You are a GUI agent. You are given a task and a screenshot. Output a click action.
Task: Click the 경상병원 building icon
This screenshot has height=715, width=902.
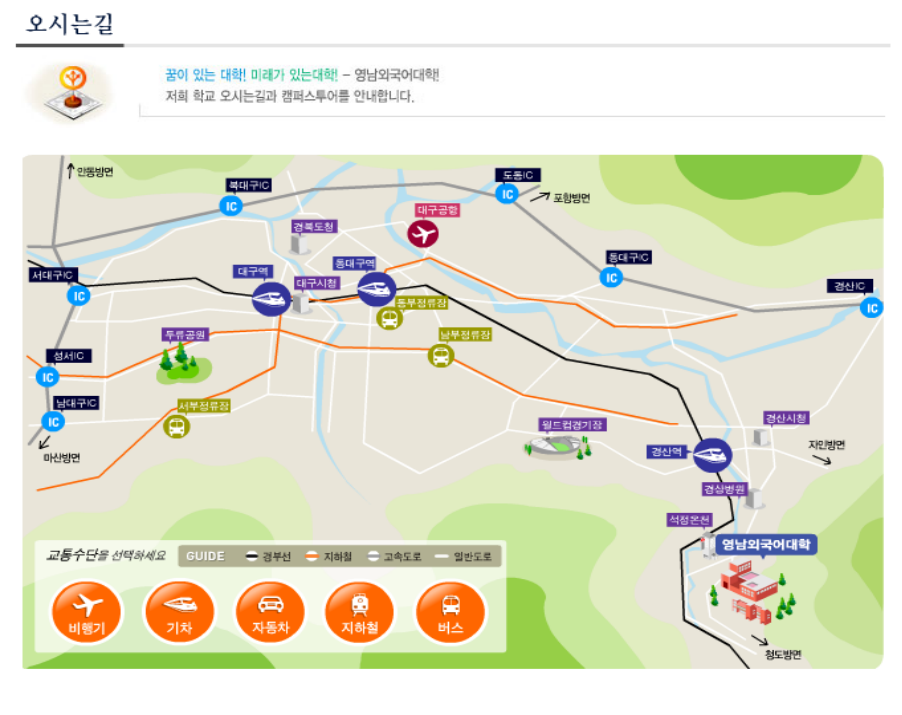(754, 498)
